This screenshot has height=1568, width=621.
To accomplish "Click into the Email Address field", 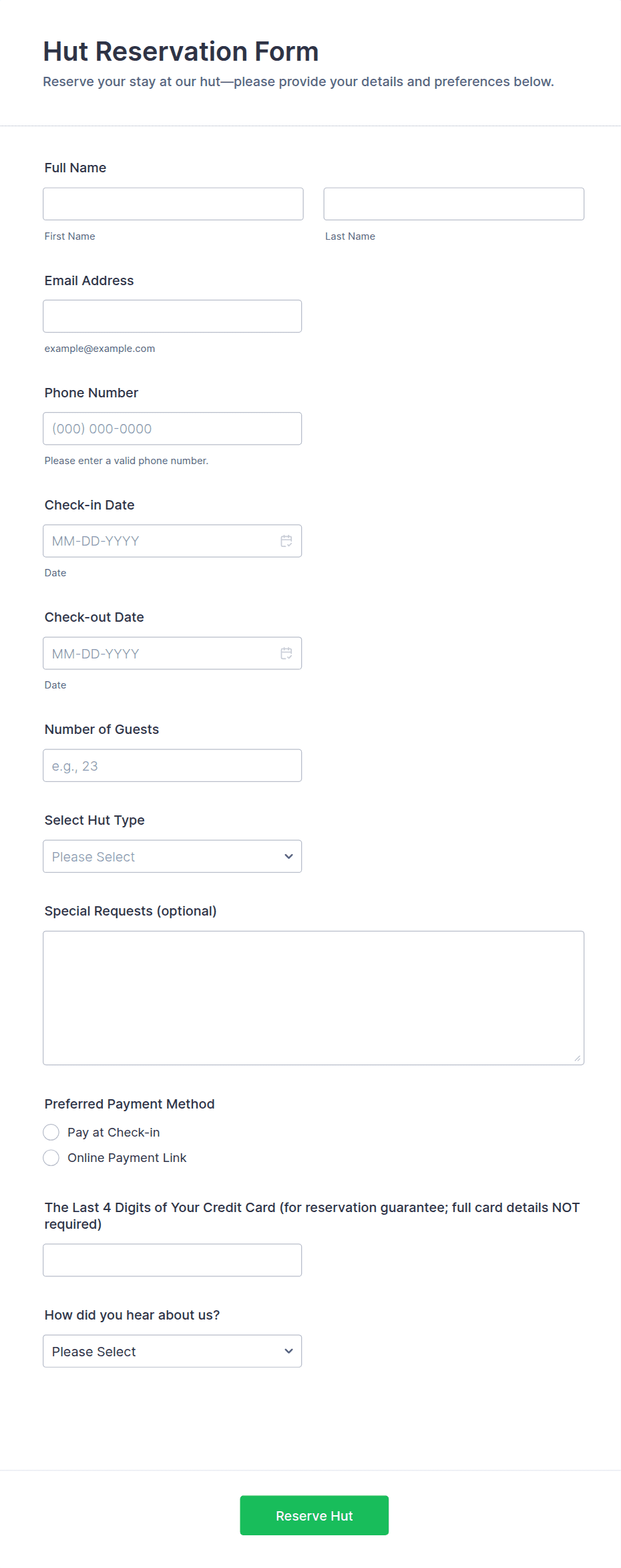I will (172, 316).
